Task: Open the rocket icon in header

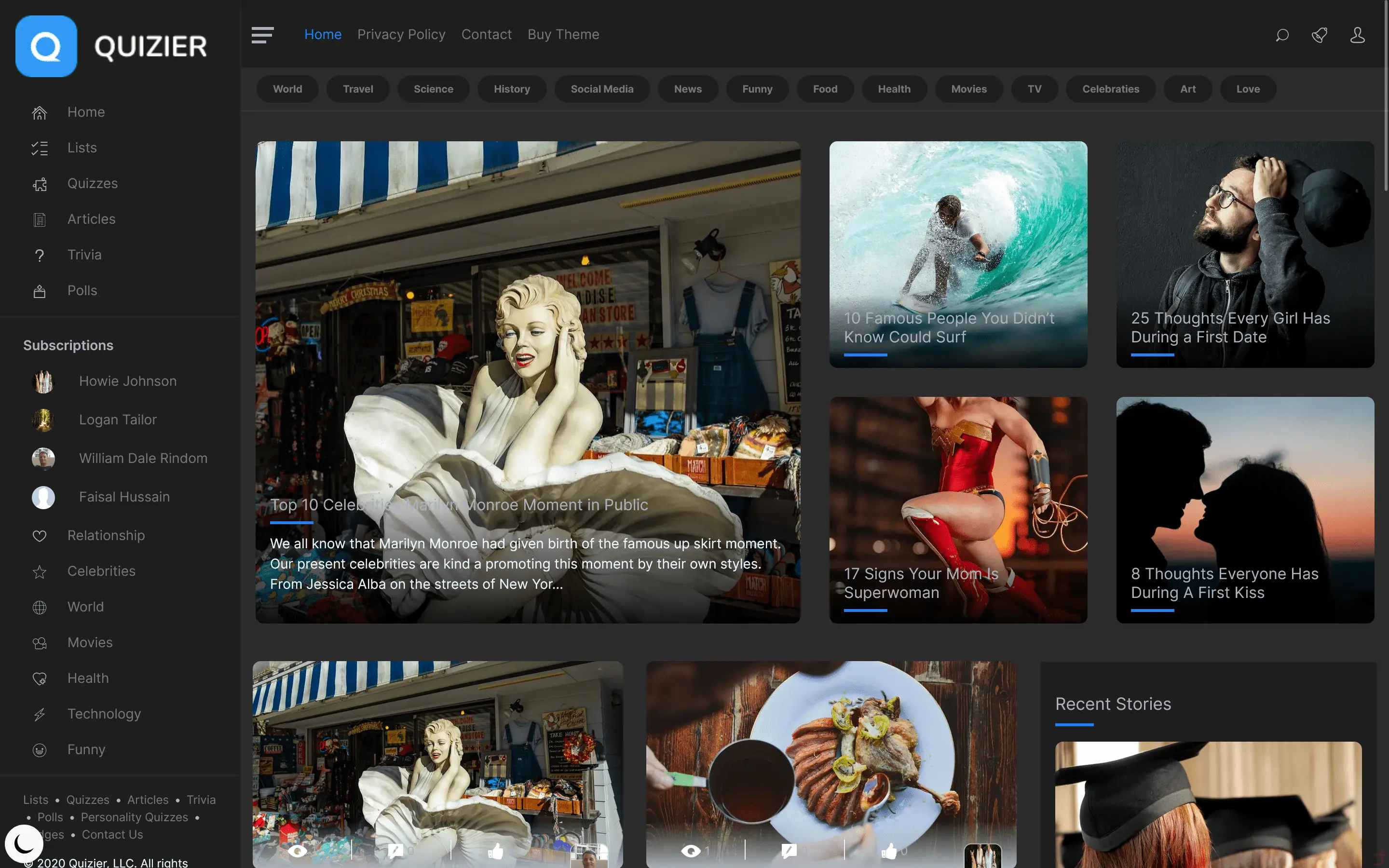Action: click(1320, 35)
